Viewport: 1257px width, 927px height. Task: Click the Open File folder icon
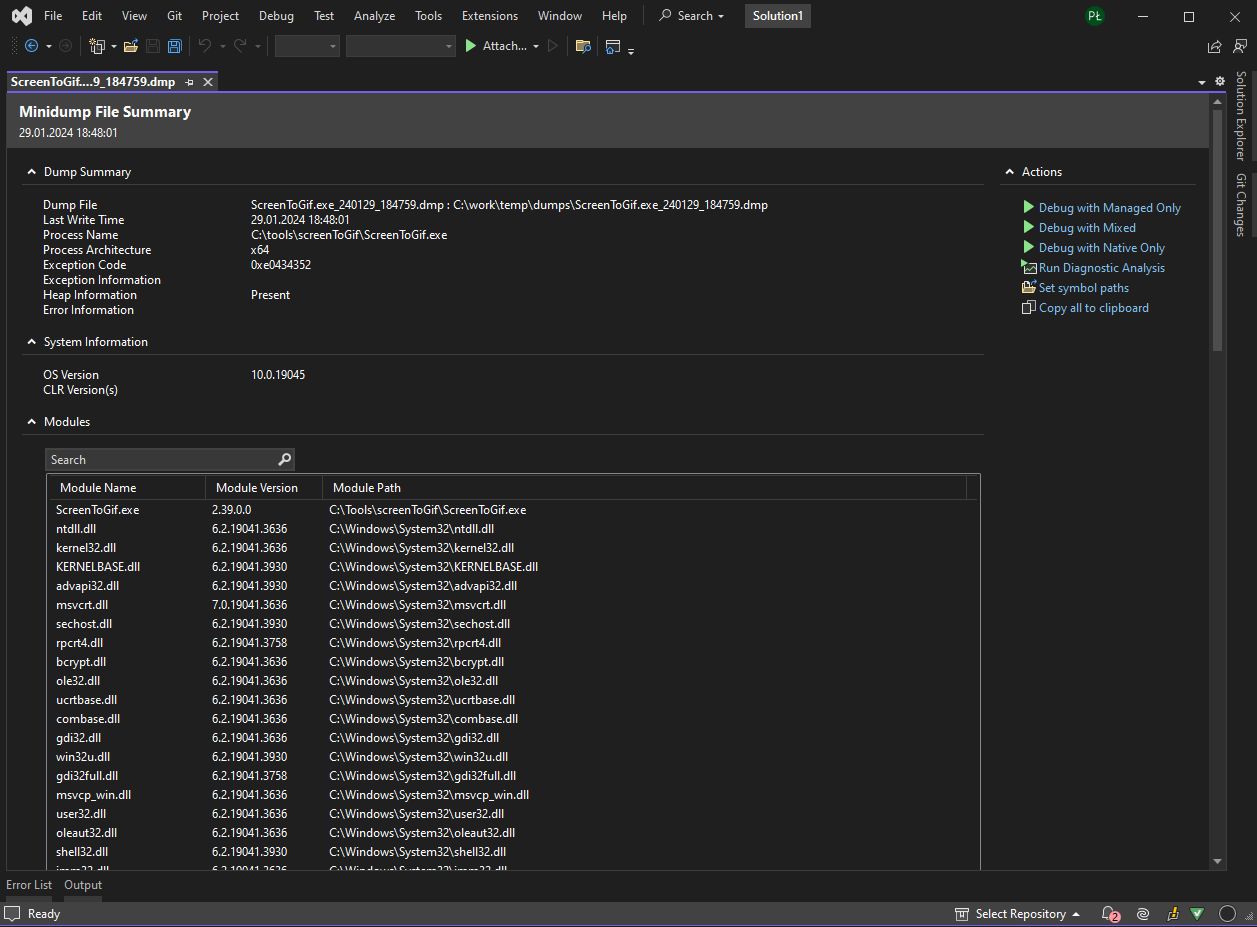coord(131,46)
